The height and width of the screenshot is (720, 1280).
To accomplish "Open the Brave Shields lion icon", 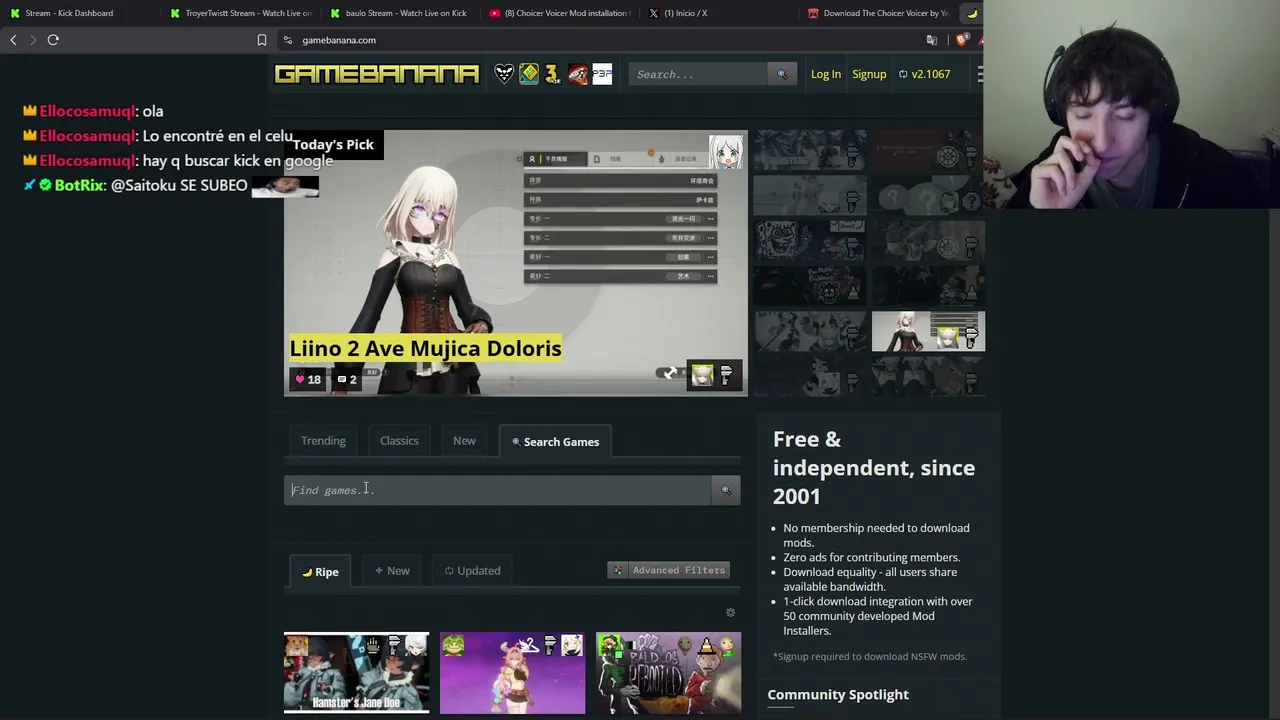I will 962,40.
